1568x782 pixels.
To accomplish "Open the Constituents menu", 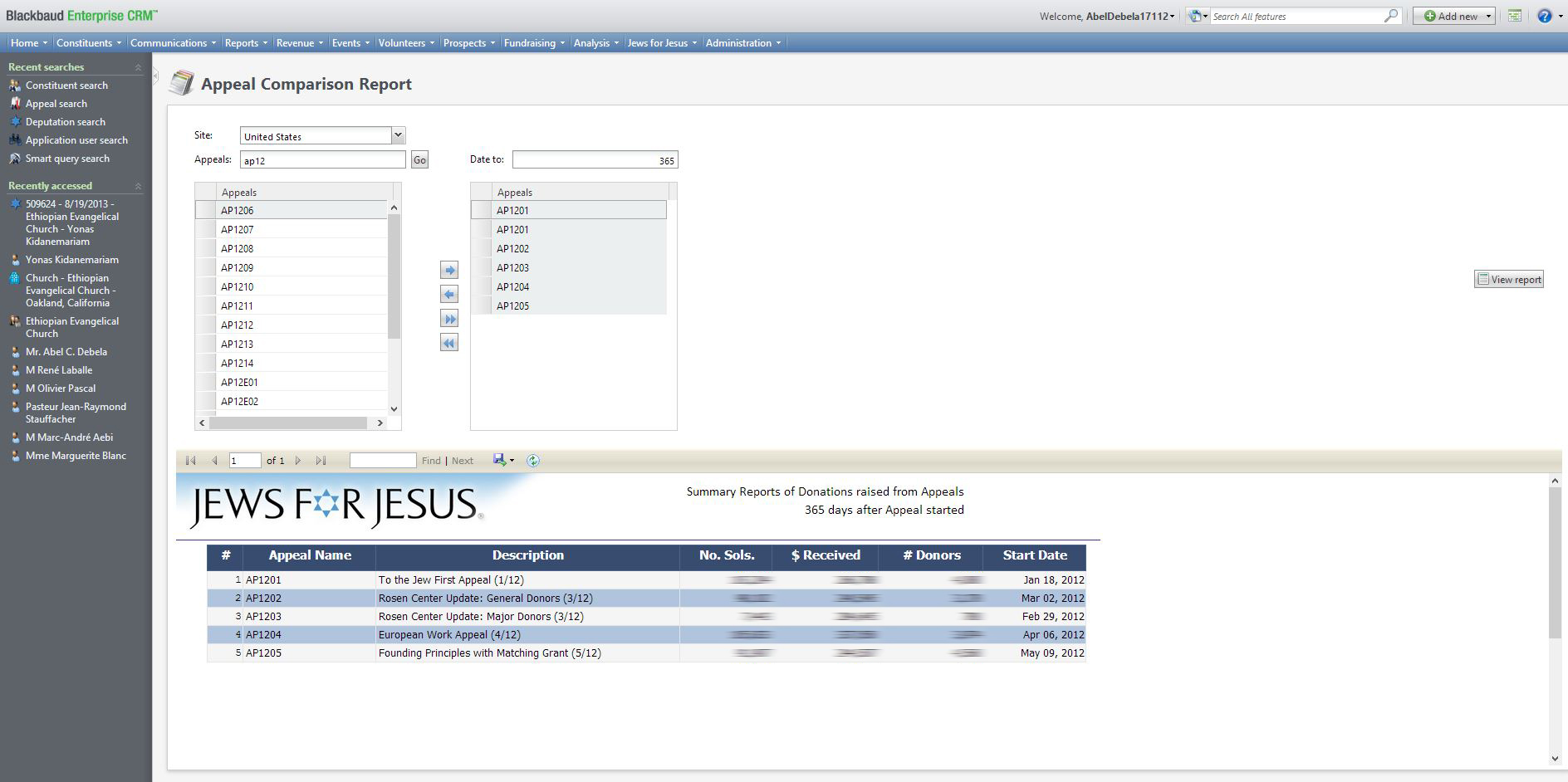I will click(89, 43).
